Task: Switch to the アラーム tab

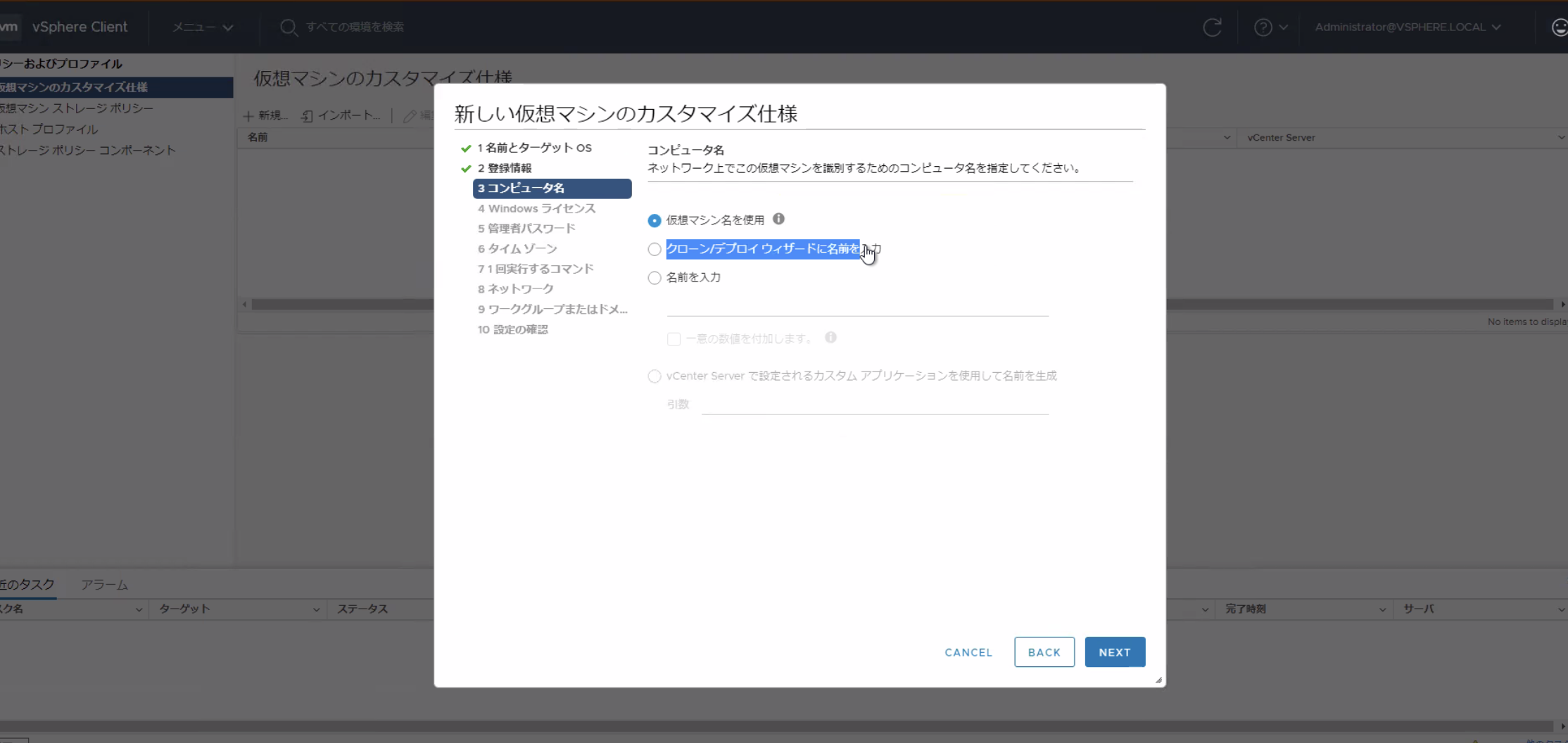Action: point(104,584)
